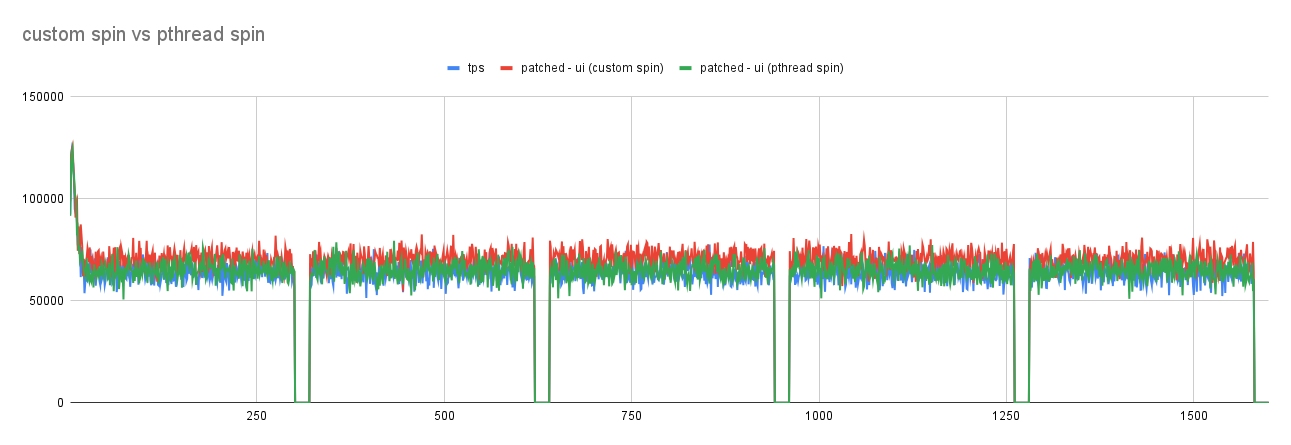
Task: Select 'patched - ui (custom spin)' legend label
Action: click(592, 68)
